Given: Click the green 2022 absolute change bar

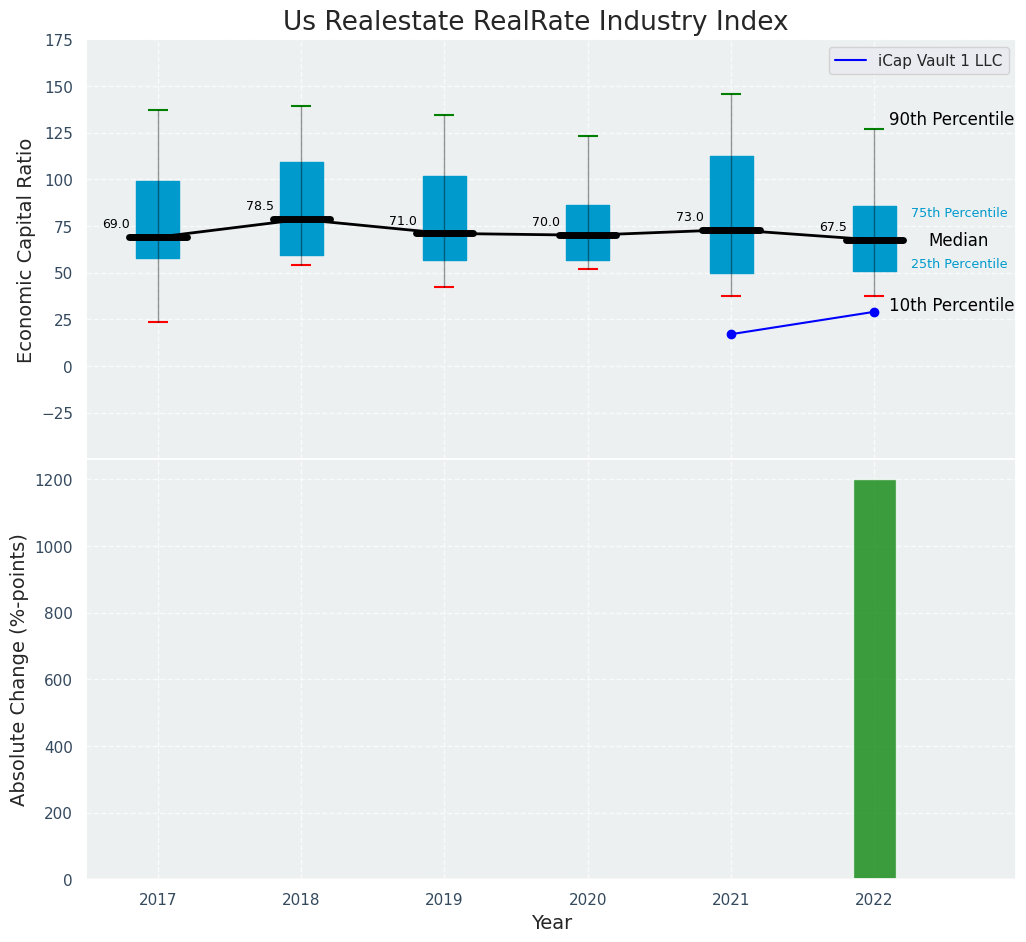Looking at the screenshot, I should (874, 680).
